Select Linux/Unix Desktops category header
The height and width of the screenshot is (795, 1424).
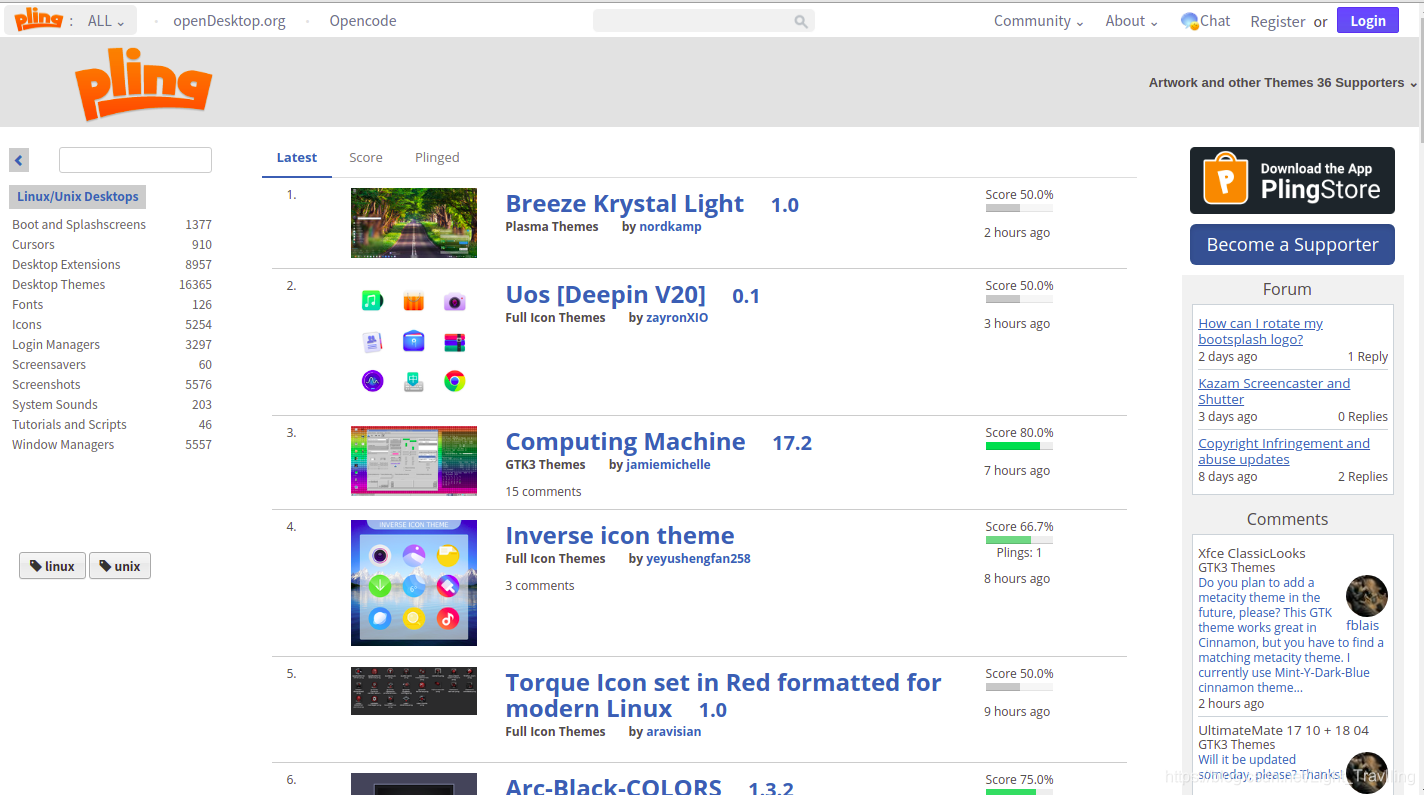click(78, 197)
